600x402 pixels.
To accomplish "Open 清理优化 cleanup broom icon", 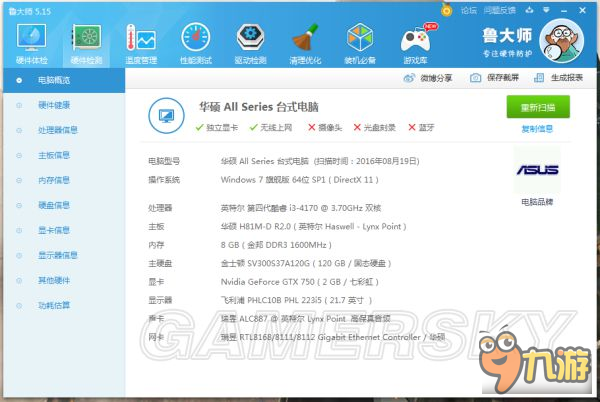I will coord(305,43).
